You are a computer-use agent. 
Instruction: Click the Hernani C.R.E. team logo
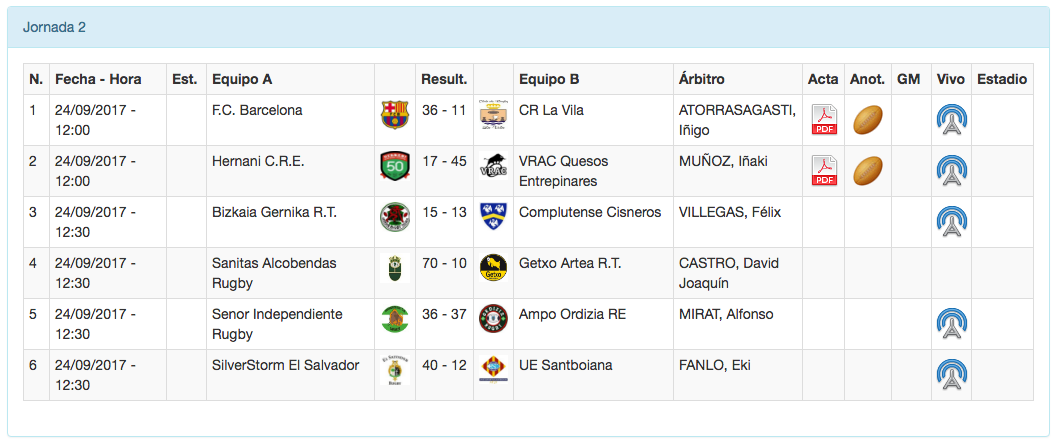(x=395, y=166)
